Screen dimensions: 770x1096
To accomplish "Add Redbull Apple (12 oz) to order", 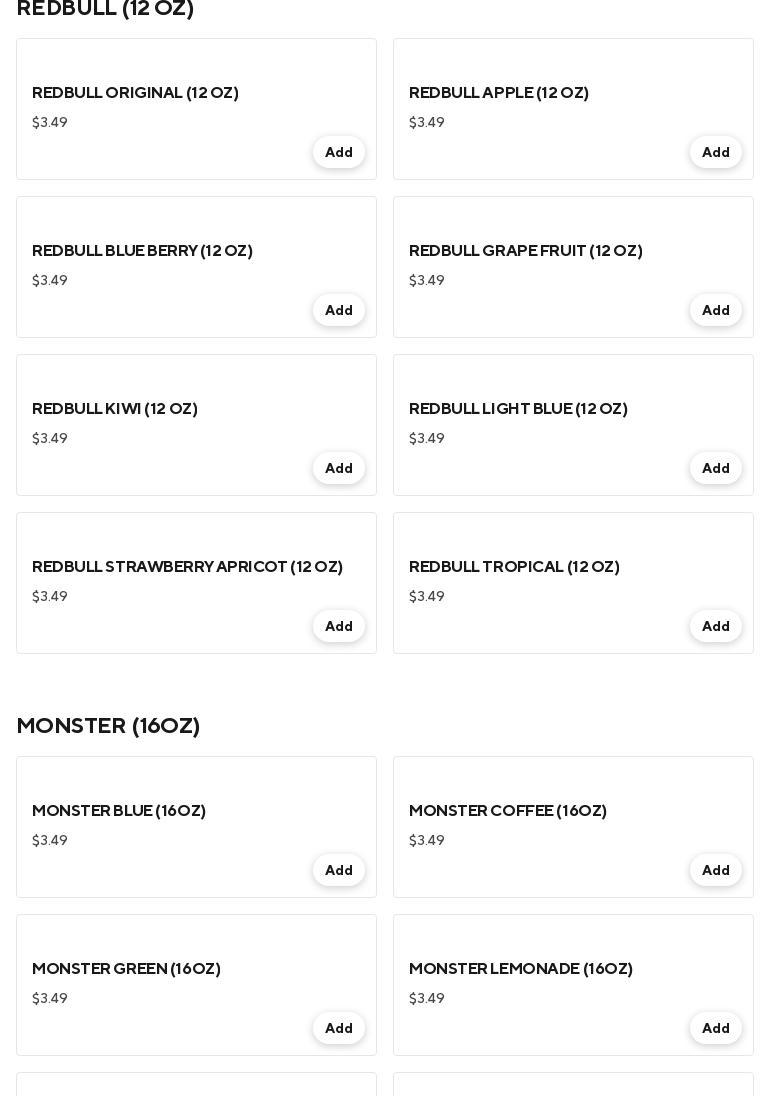I will (715, 152).
